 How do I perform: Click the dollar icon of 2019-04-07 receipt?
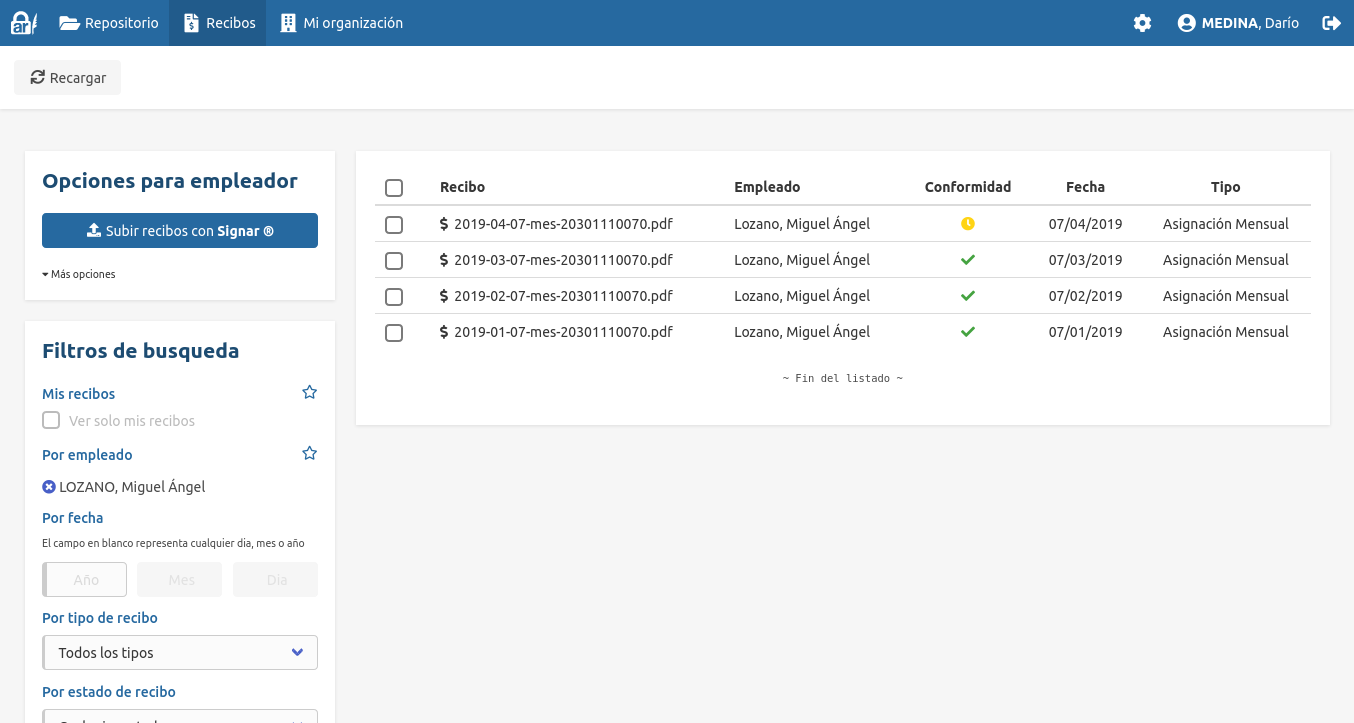pos(444,224)
